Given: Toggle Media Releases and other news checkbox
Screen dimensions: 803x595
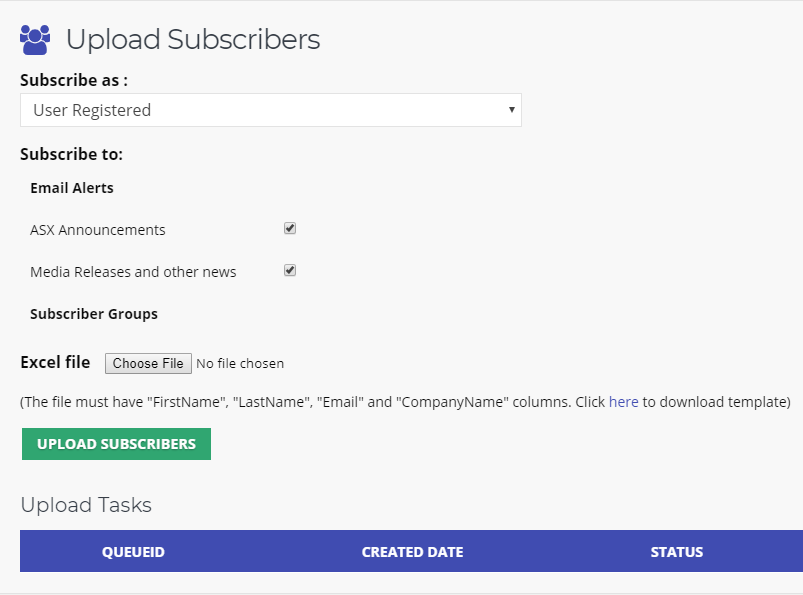Looking at the screenshot, I should tap(290, 270).
